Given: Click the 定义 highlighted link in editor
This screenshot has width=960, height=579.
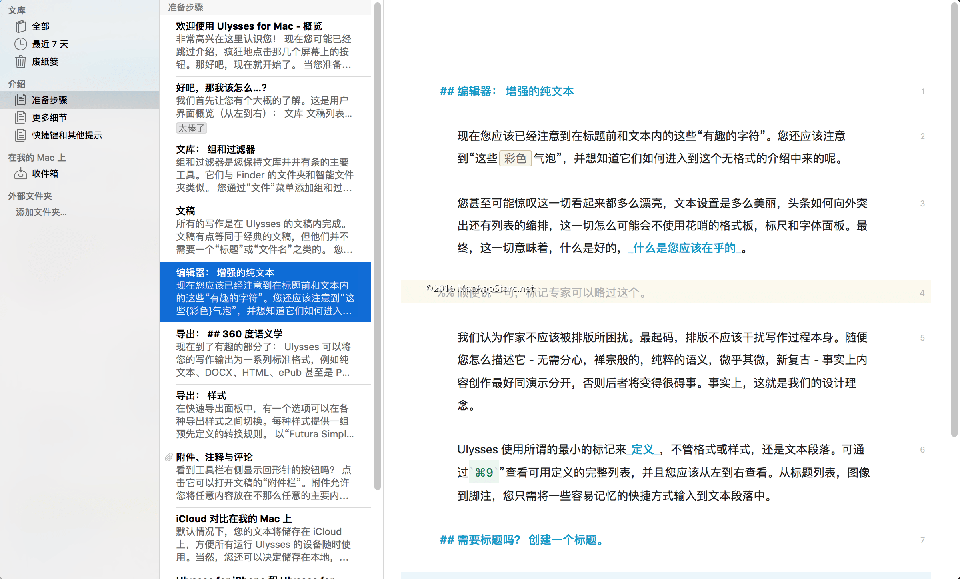Looking at the screenshot, I should (x=642, y=450).
